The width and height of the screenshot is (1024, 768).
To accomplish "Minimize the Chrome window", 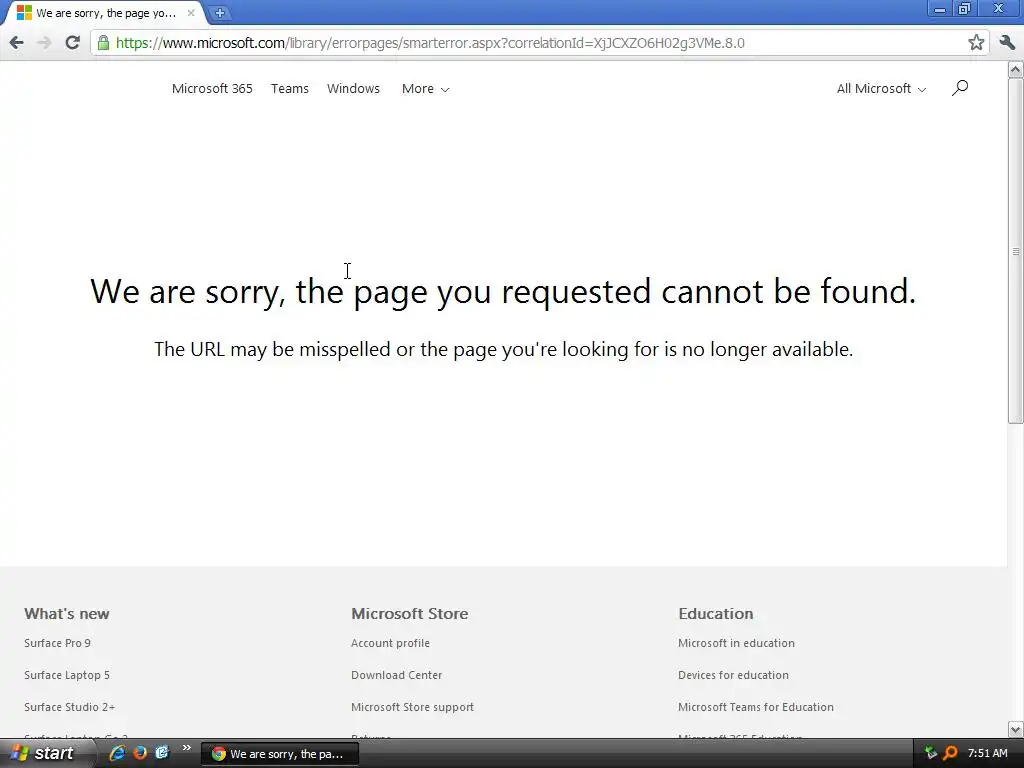I will click(940, 9).
